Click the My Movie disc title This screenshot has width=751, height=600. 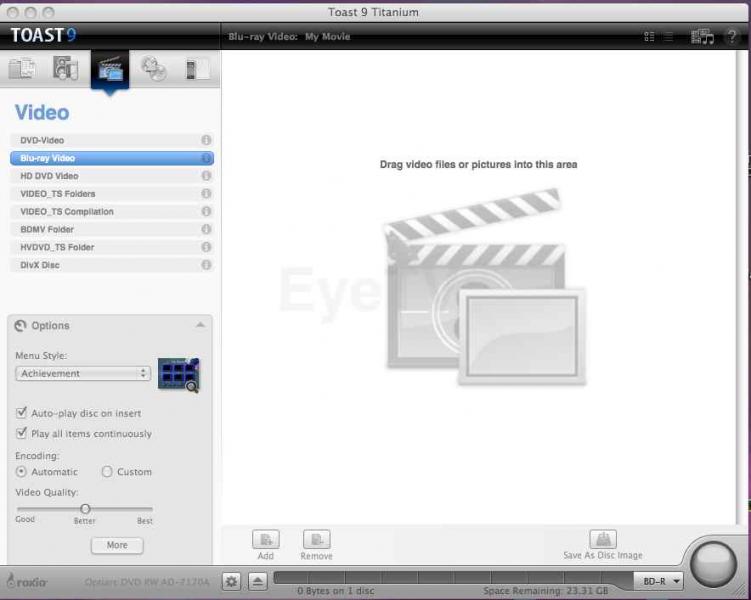328,36
